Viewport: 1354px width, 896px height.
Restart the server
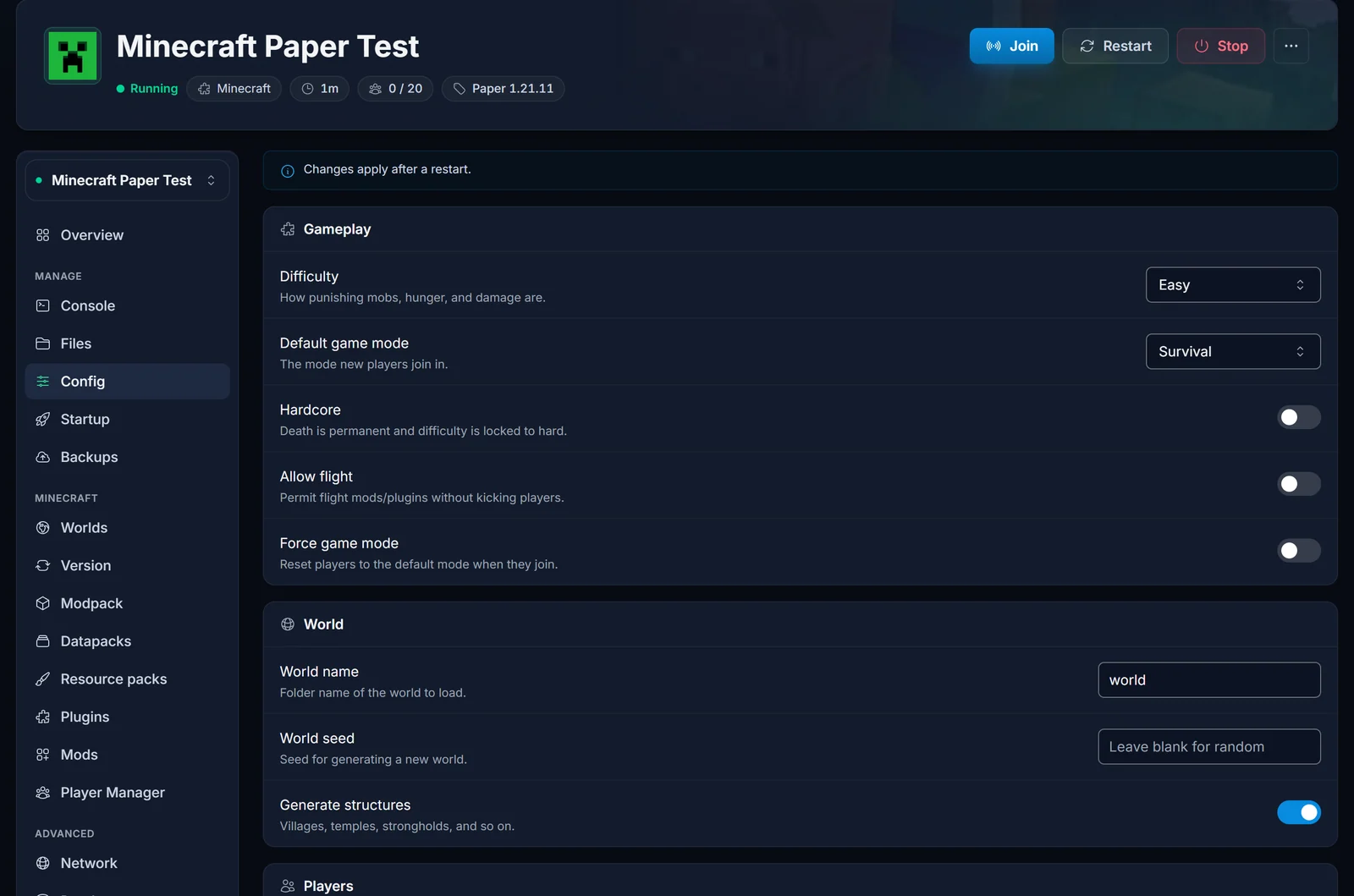pos(1115,46)
